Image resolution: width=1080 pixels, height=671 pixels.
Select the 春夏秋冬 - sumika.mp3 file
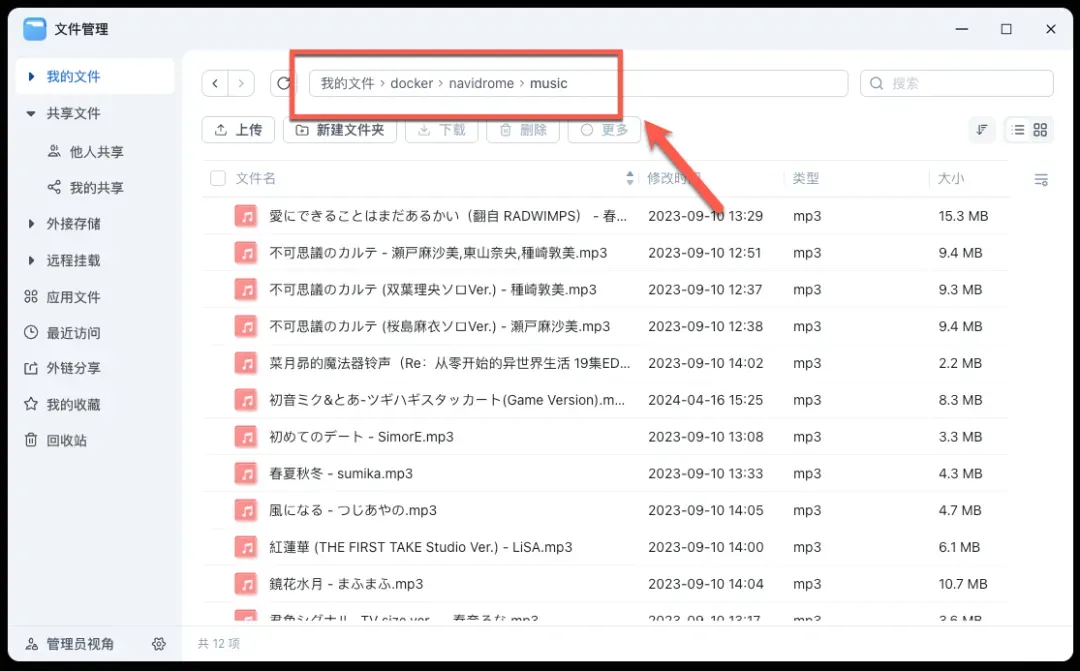click(341, 474)
